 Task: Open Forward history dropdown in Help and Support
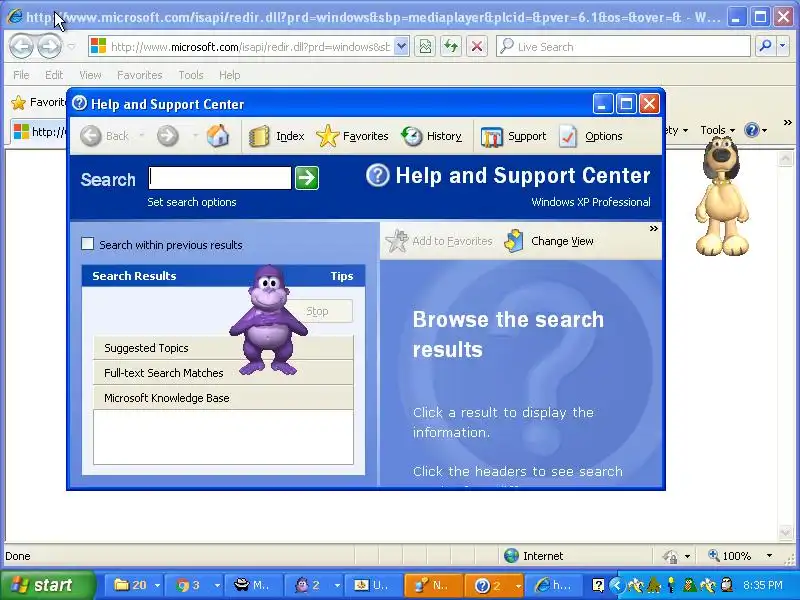[x=195, y=136]
